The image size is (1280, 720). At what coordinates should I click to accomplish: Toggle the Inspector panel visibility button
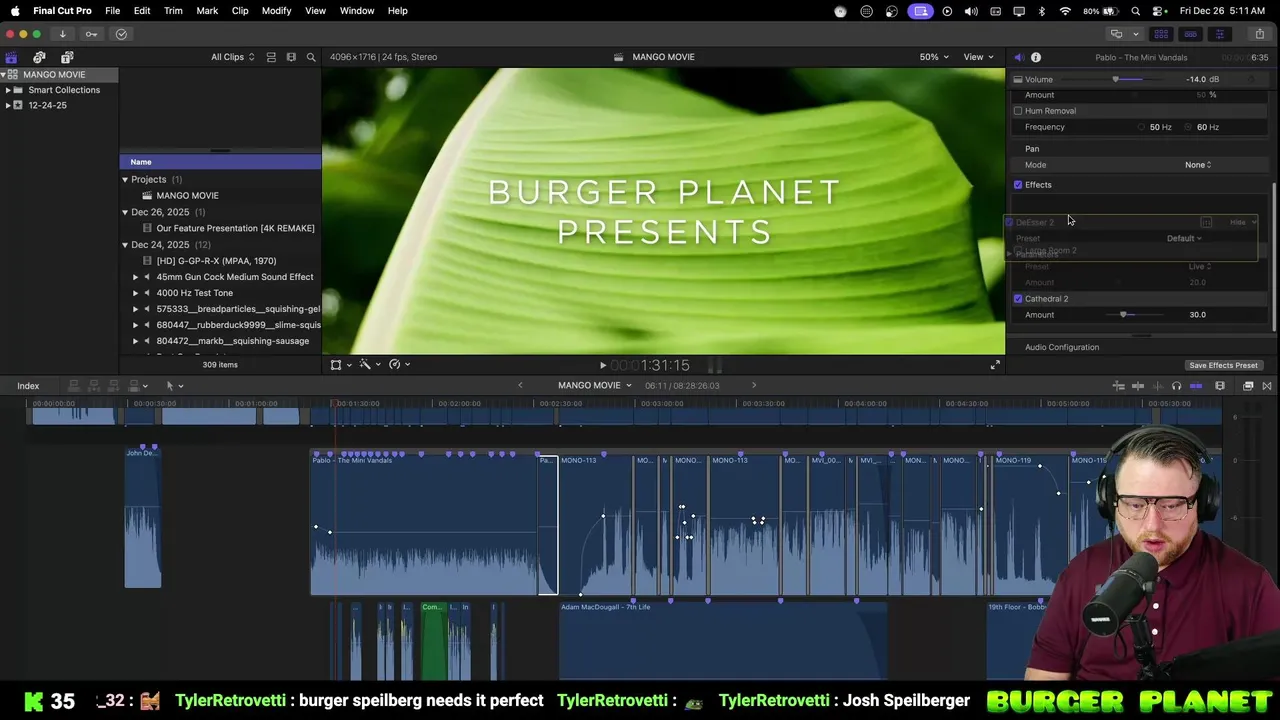click(1219, 34)
